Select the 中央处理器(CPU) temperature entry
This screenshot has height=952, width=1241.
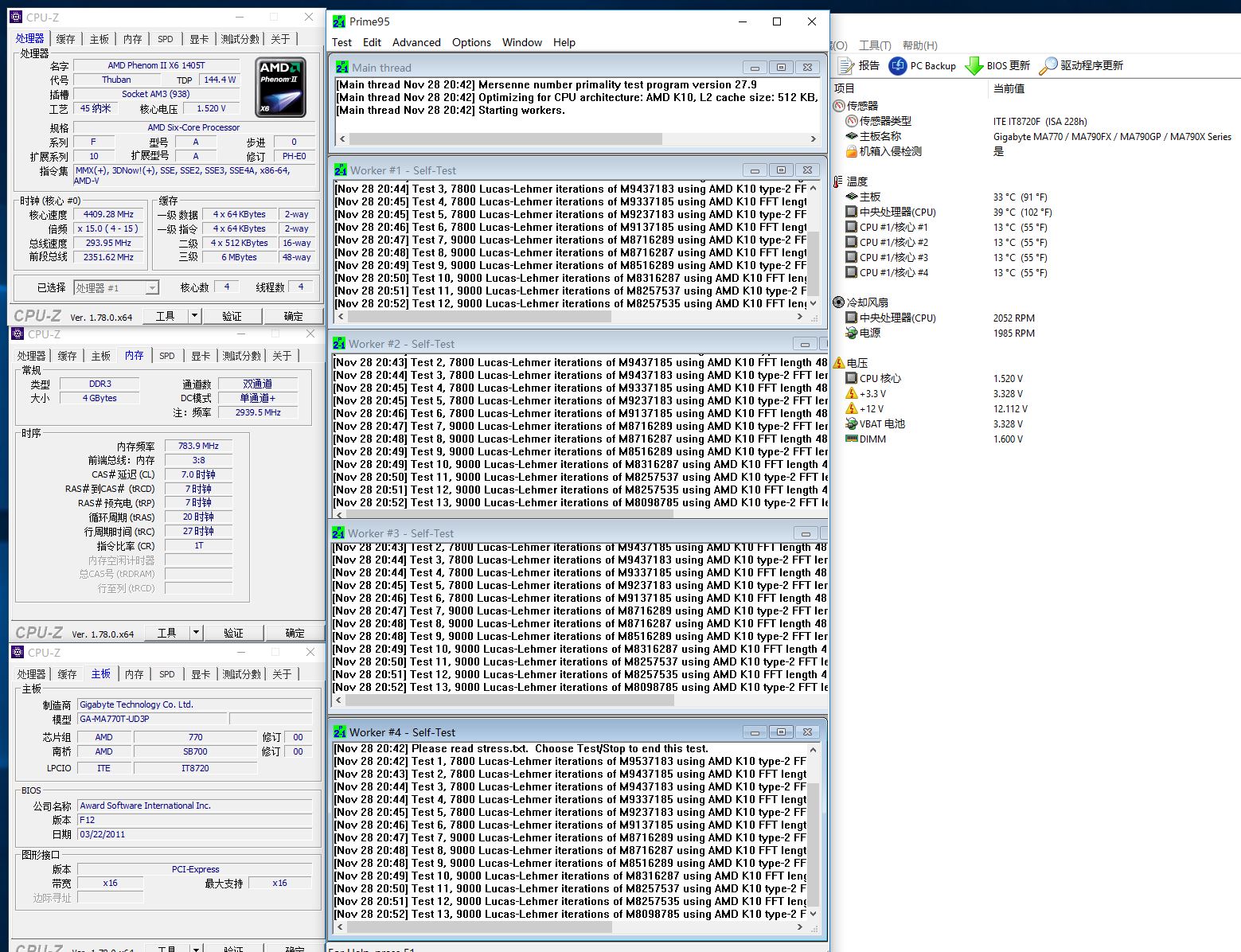[897, 212]
